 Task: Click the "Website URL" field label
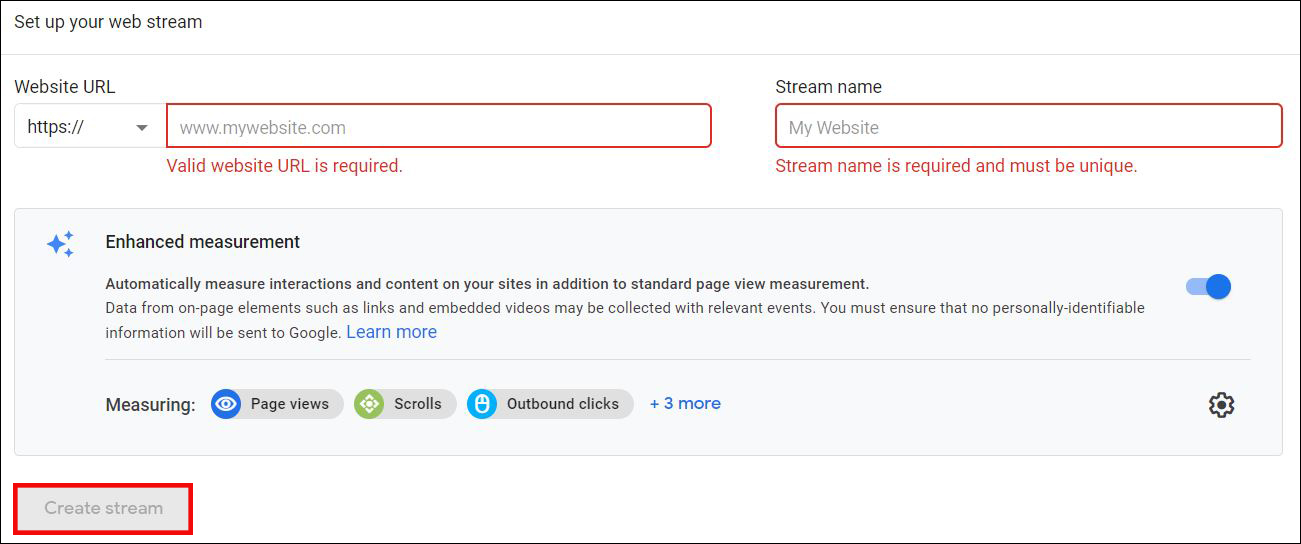[x=65, y=87]
